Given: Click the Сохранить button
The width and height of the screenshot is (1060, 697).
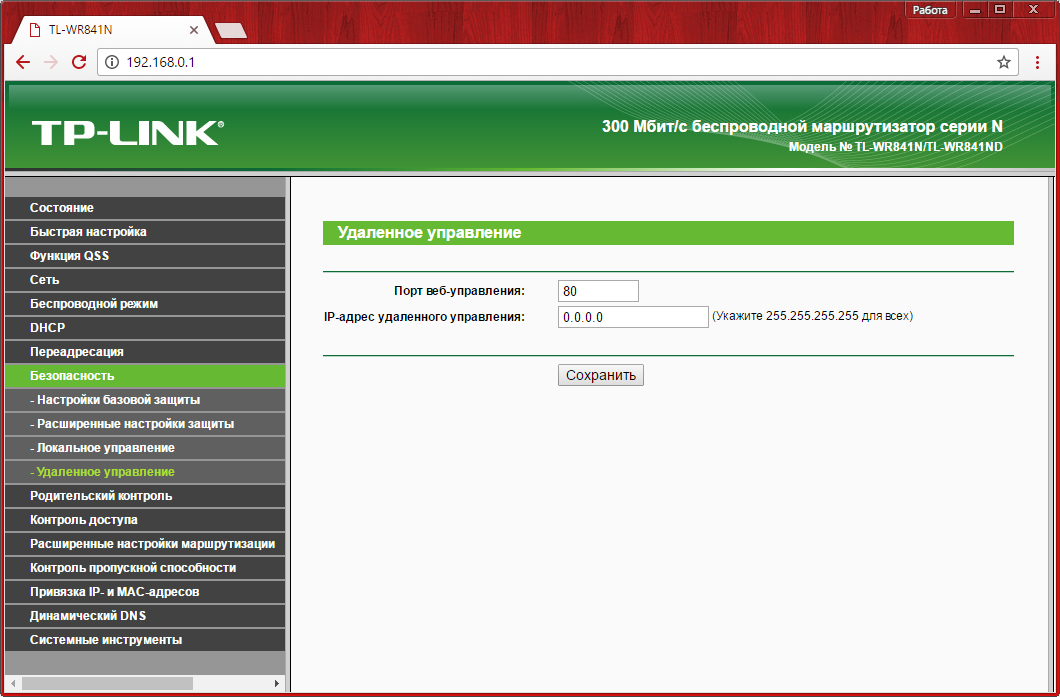Looking at the screenshot, I should click(x=601, y=375).
